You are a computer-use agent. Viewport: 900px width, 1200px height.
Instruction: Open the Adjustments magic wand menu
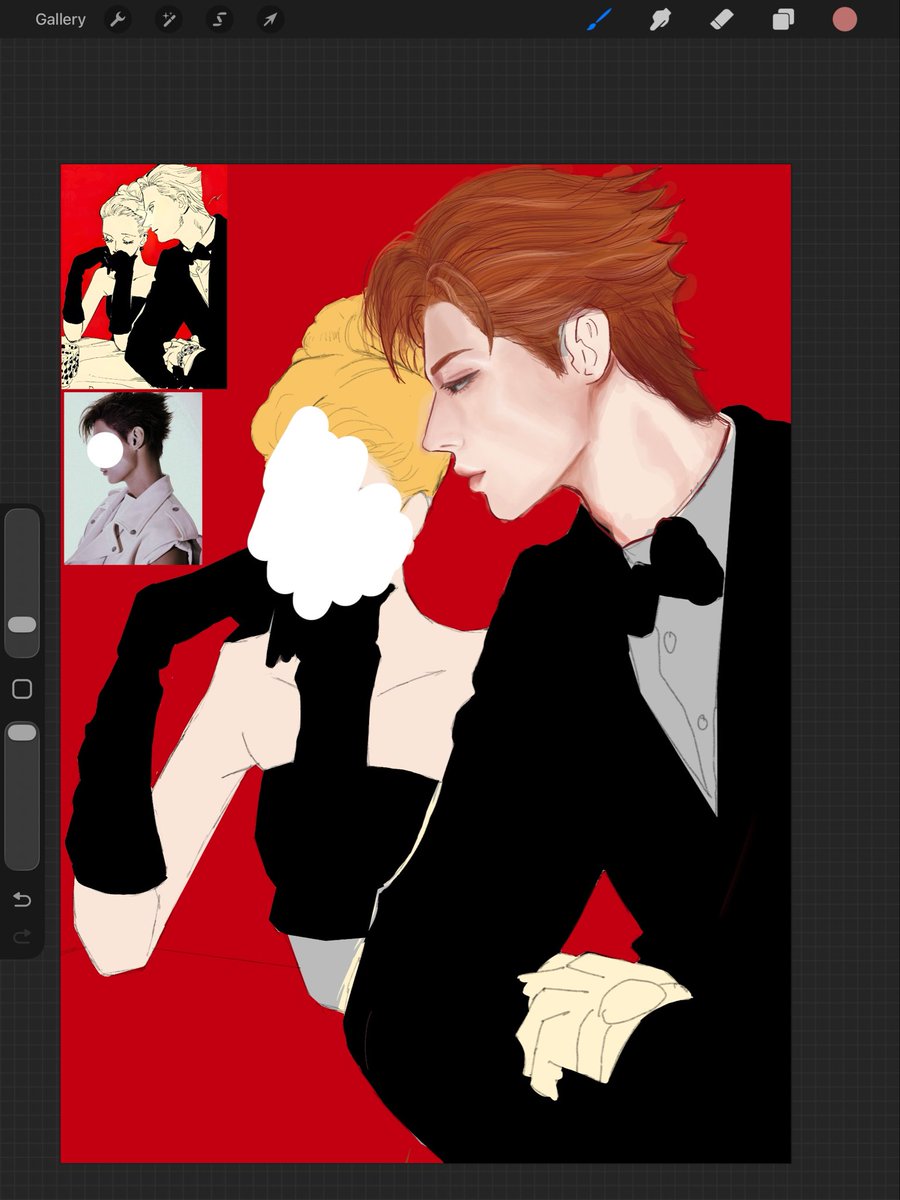[x=168, y=20]
